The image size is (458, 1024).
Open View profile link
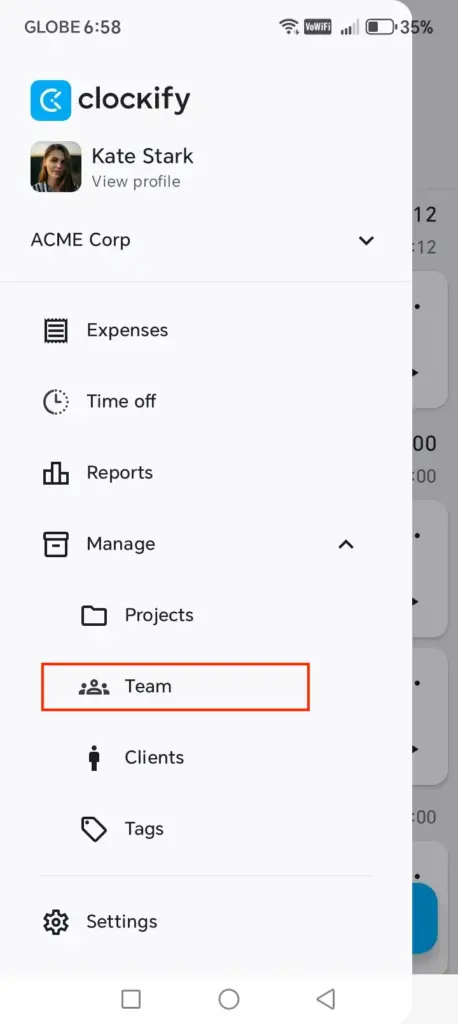[136, 182]
